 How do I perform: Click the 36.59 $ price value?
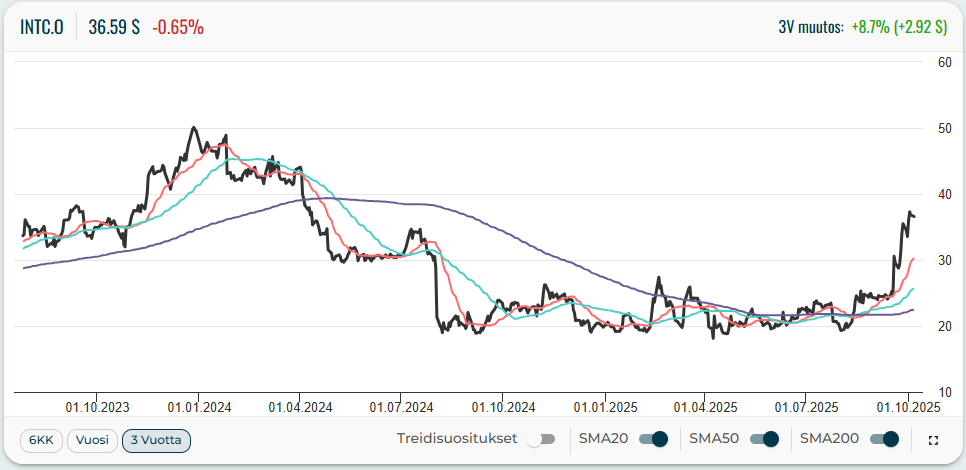(114, 27)
